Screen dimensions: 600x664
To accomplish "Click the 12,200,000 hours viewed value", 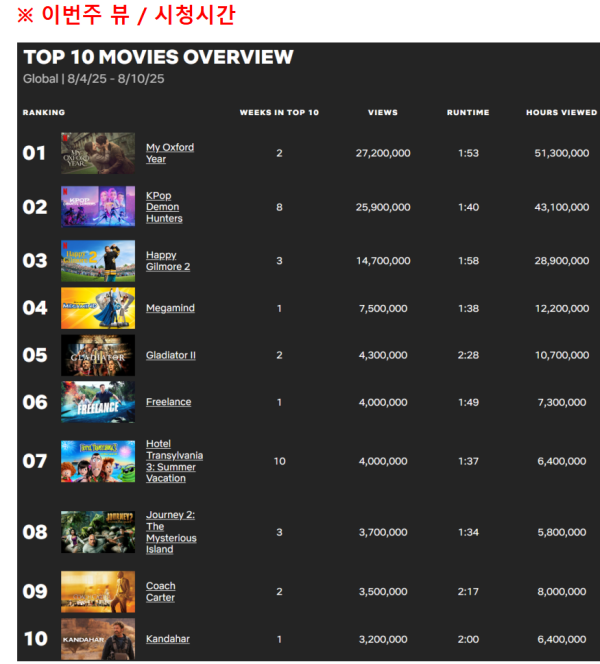I will 561,308.
